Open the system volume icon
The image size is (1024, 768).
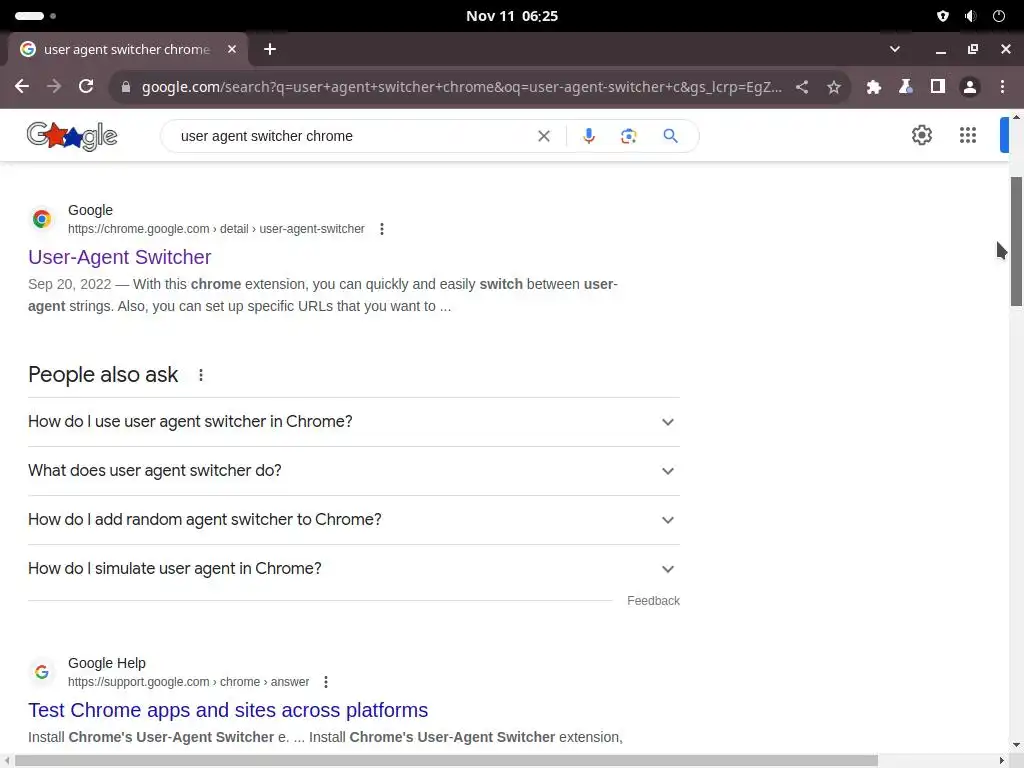[970, 16]
